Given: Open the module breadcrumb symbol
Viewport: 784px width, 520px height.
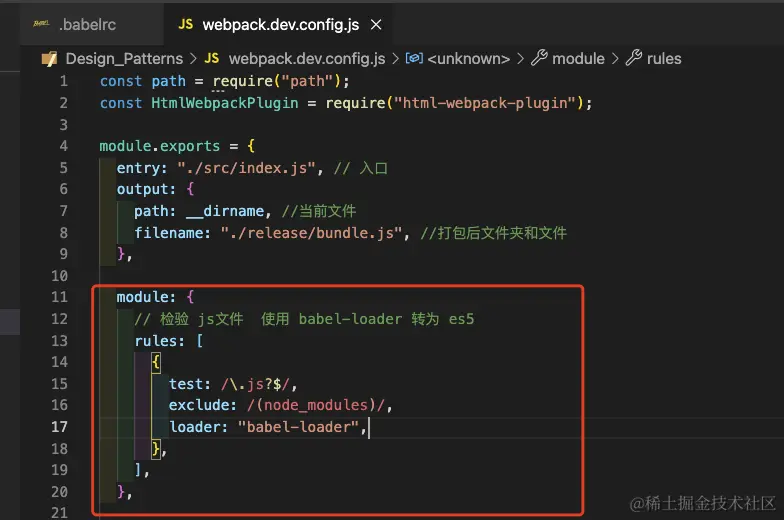Looking at the screenshot, I should pos(578,58).
